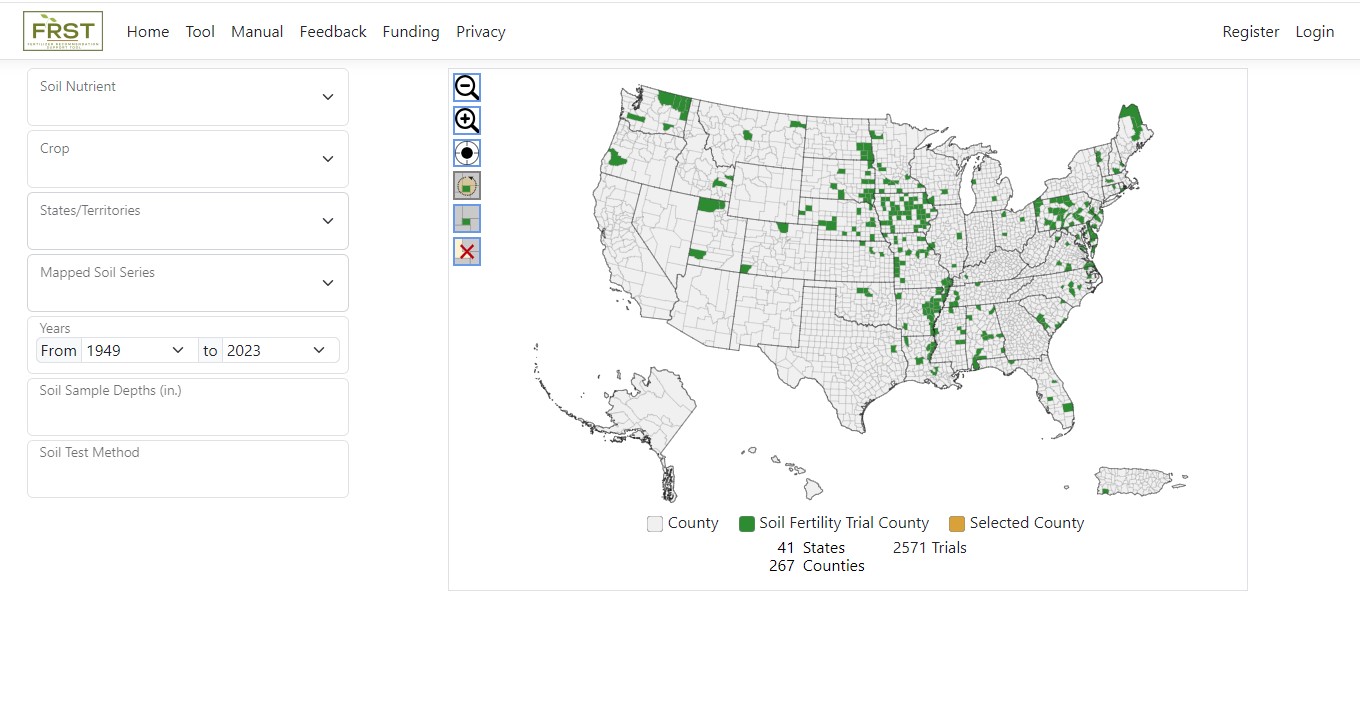Open the to year dropdown showing 2023
This screenshot has height=723, width=1360.
[280, 350]
